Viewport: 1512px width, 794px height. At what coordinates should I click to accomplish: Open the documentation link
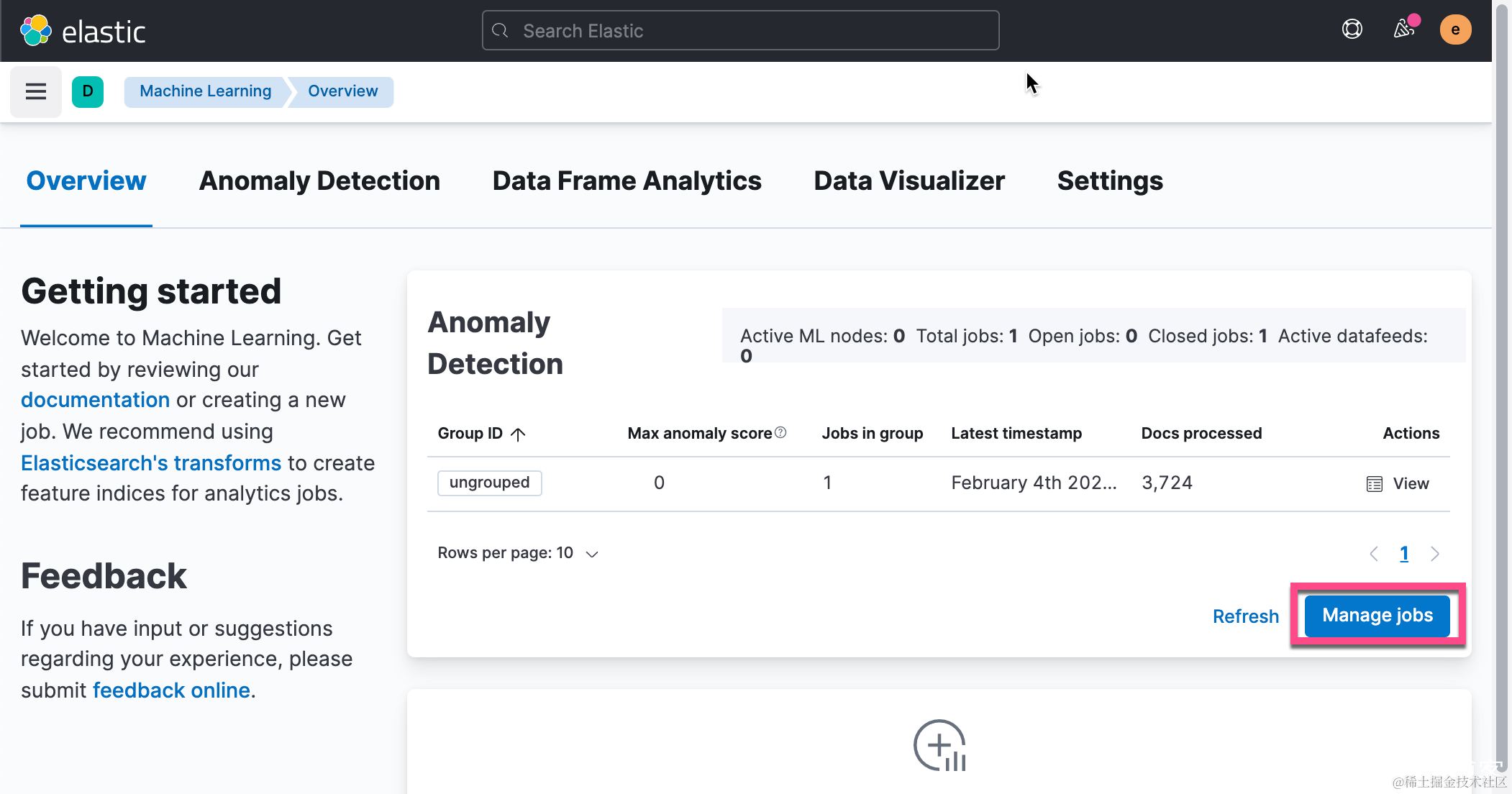tap(95, 400)
